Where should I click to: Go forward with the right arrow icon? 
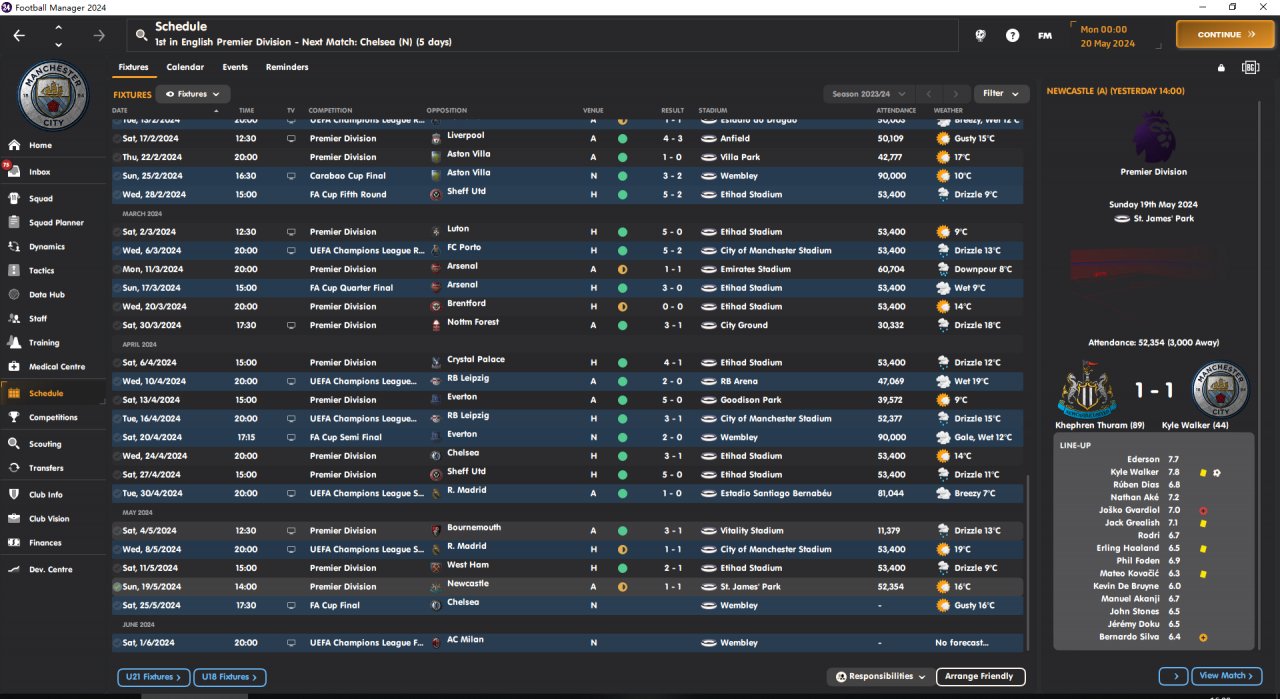click(x=99, y=35)
